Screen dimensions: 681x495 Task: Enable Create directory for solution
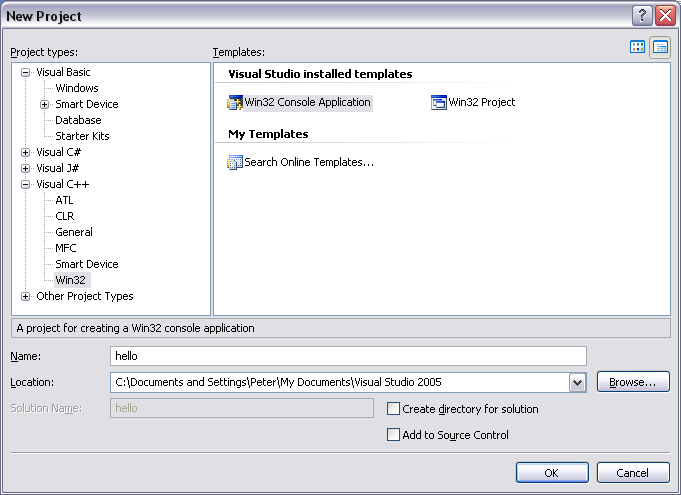[x=394, y=409]
